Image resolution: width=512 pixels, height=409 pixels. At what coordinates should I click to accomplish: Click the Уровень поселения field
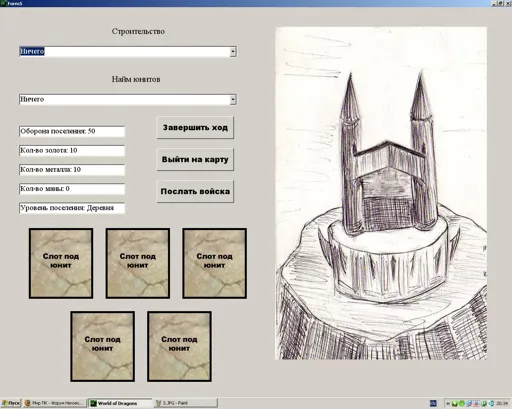[x=72, y=208]
